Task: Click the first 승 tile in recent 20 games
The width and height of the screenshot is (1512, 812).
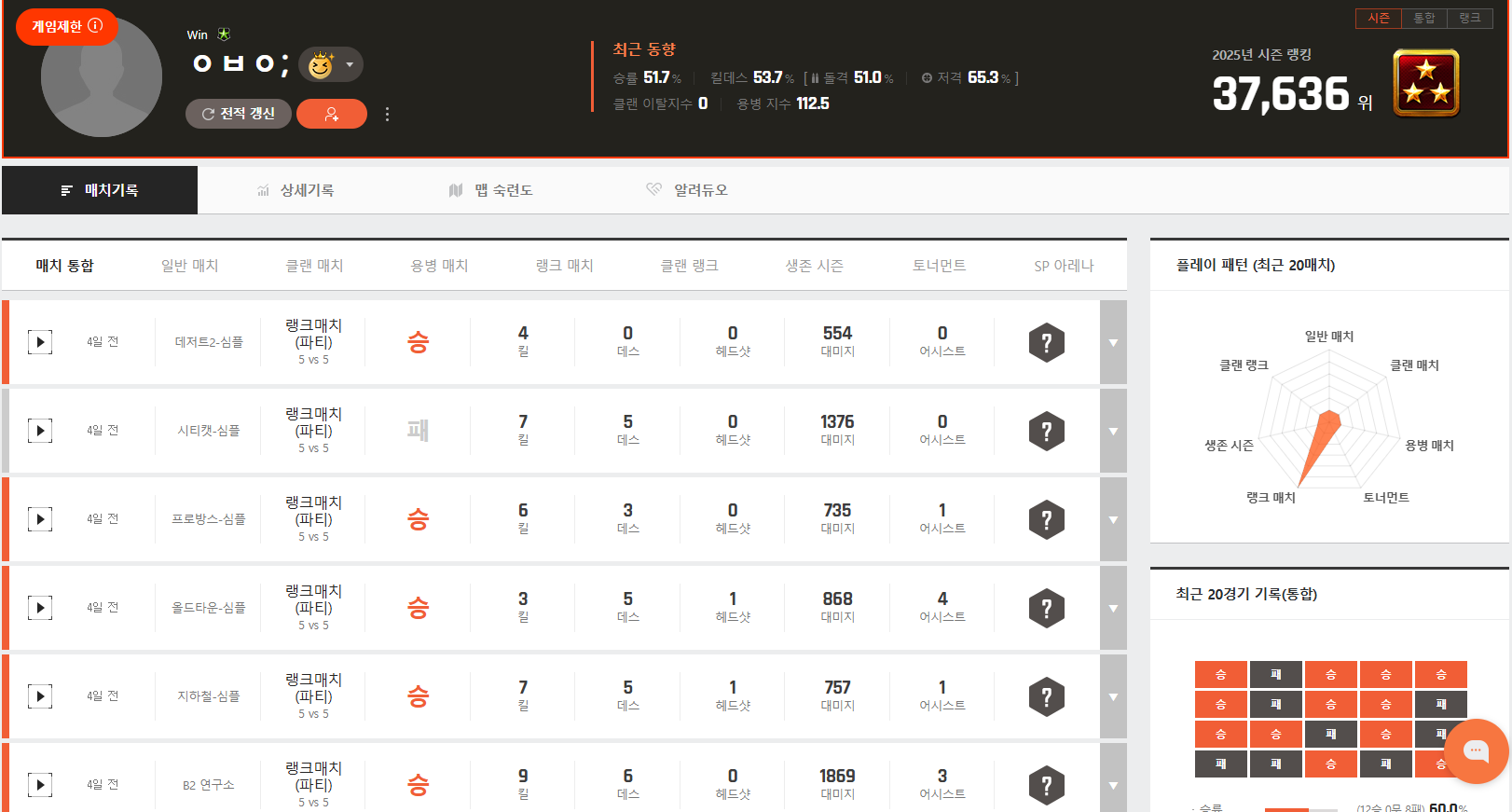Action: click(1220, 674)
